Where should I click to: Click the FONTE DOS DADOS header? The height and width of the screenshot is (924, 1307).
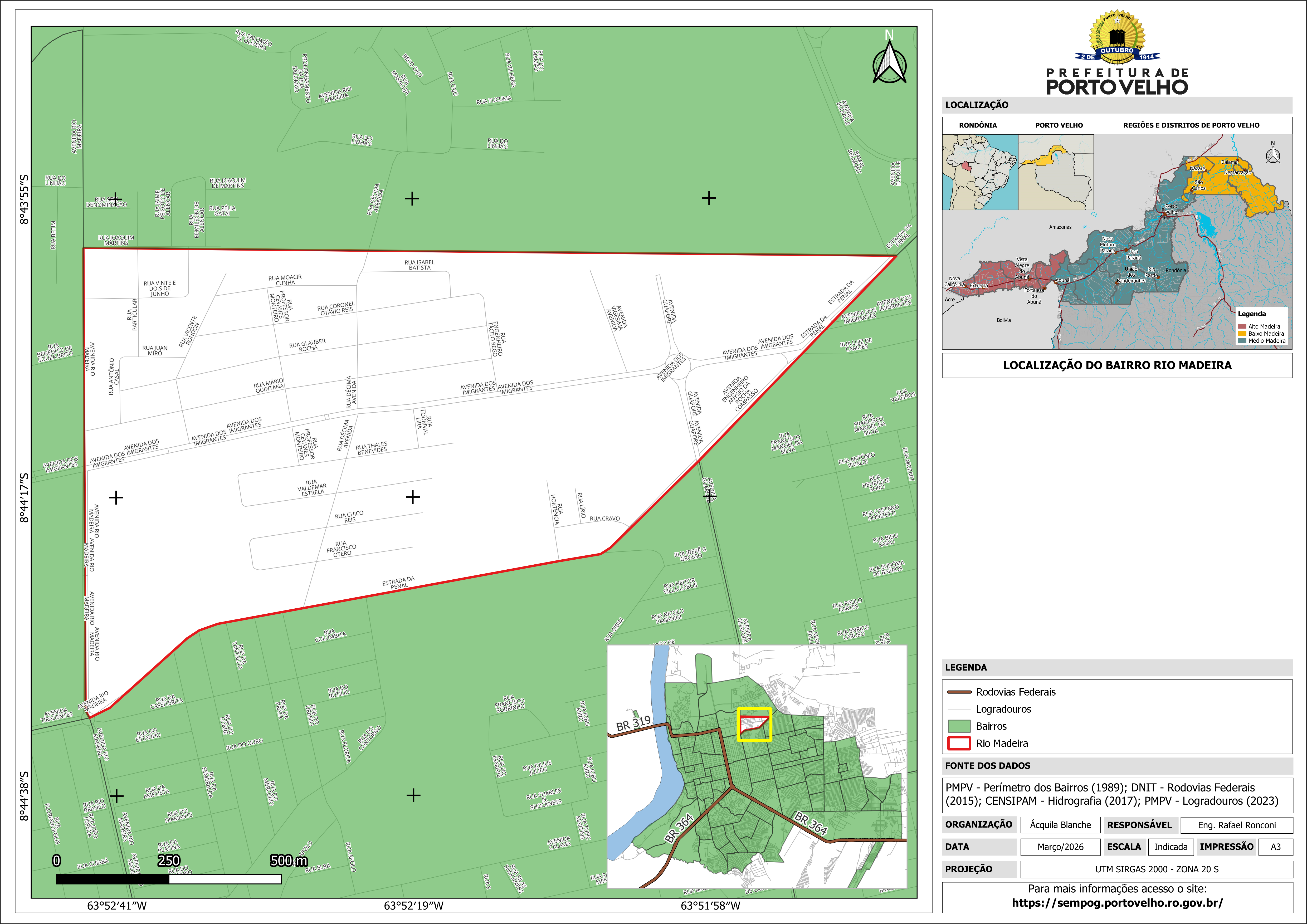(988, 766)
